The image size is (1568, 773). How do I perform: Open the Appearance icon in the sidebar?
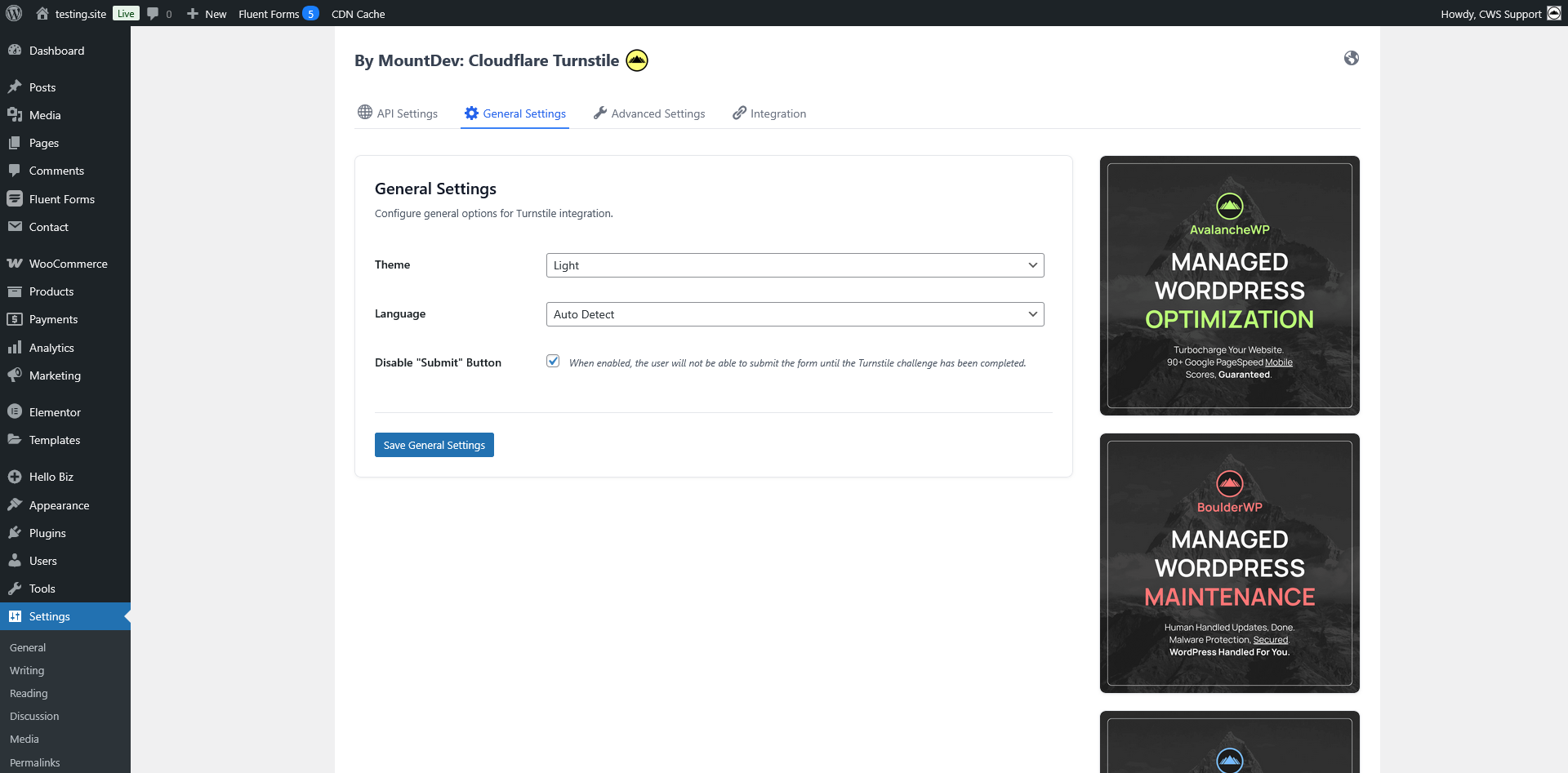(x=15, y=504)
